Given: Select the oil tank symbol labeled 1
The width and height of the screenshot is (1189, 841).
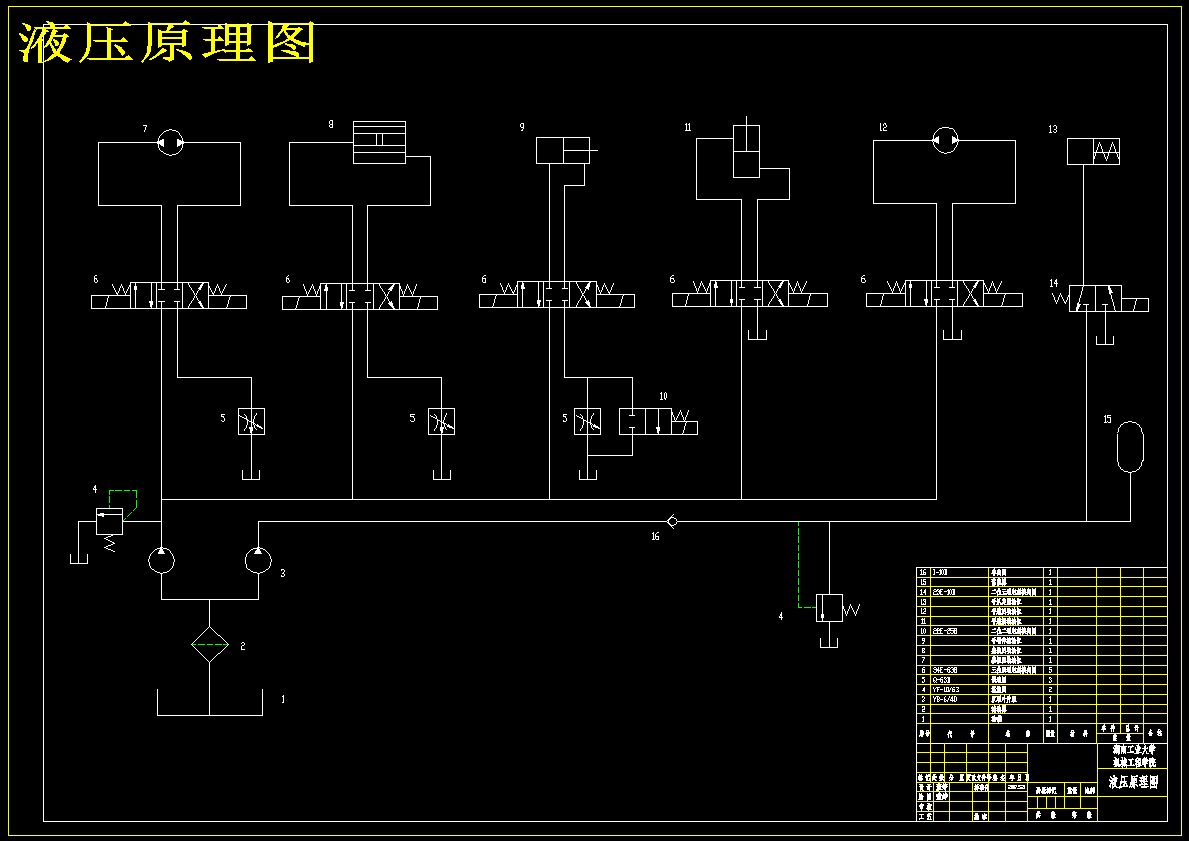Looking at the screenshot, I should pyautogui.click(x=210, y=702).
